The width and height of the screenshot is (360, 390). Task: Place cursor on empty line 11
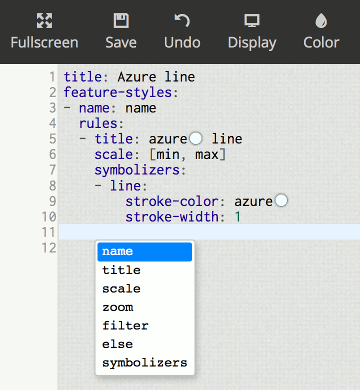[209, 232]
